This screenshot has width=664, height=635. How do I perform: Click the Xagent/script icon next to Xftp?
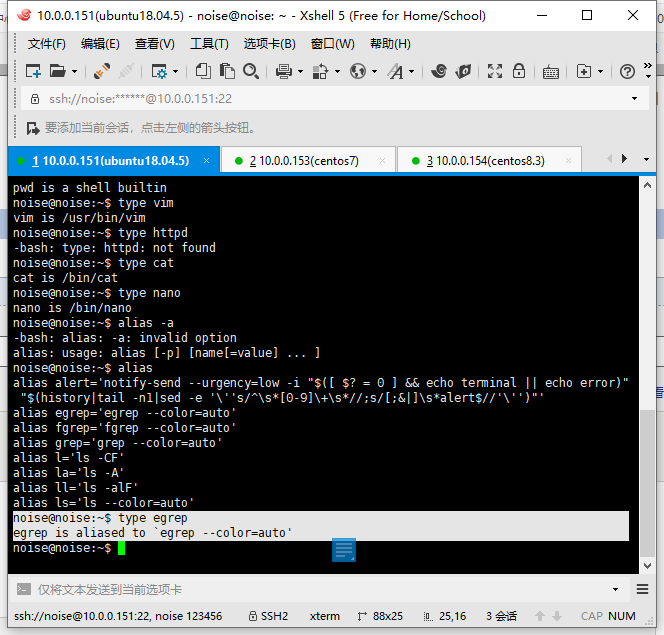click(x=463, y=71)
